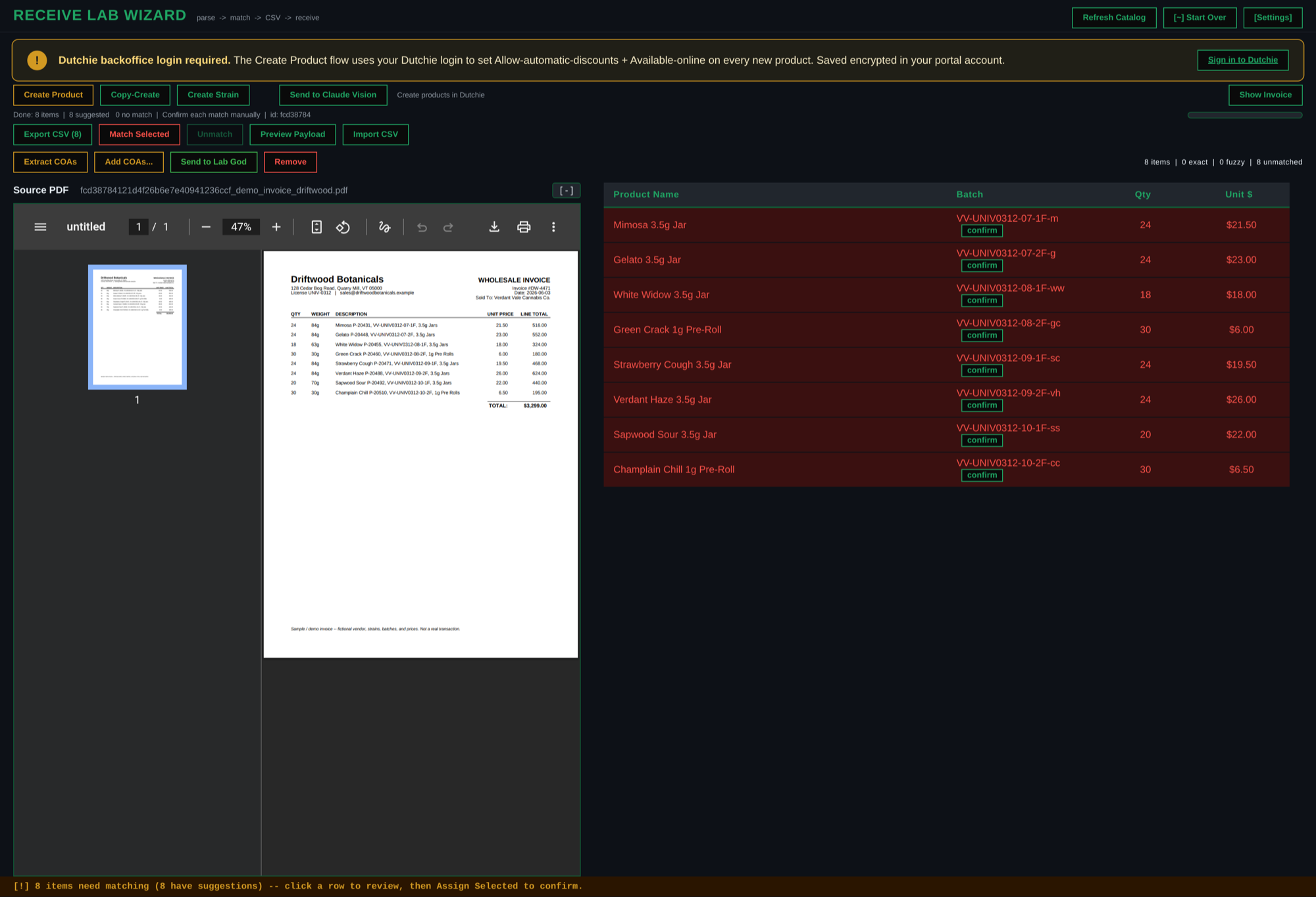Confirm the Strawberry Cough 3.5g Jar match

coord(982,370)
